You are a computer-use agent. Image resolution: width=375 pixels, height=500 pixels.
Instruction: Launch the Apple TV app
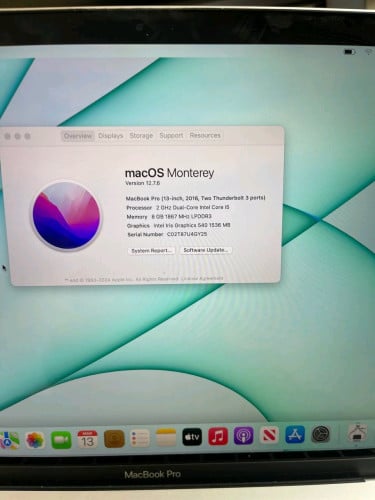click(x=192, y=437)
